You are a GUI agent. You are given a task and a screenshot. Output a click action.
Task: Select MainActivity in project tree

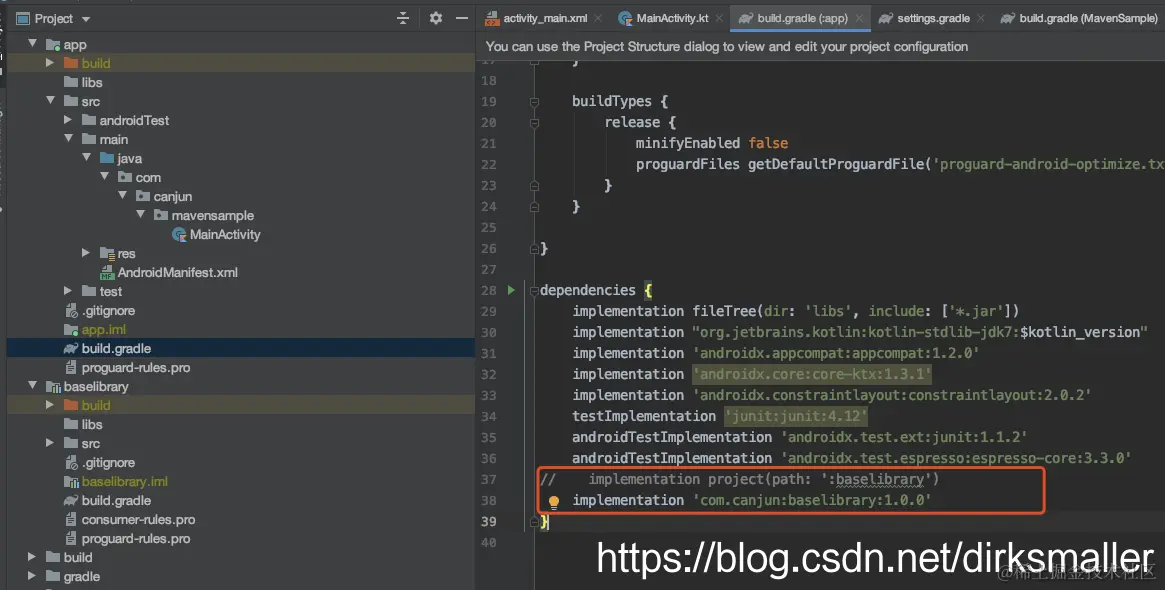click(x=224, y=235)
